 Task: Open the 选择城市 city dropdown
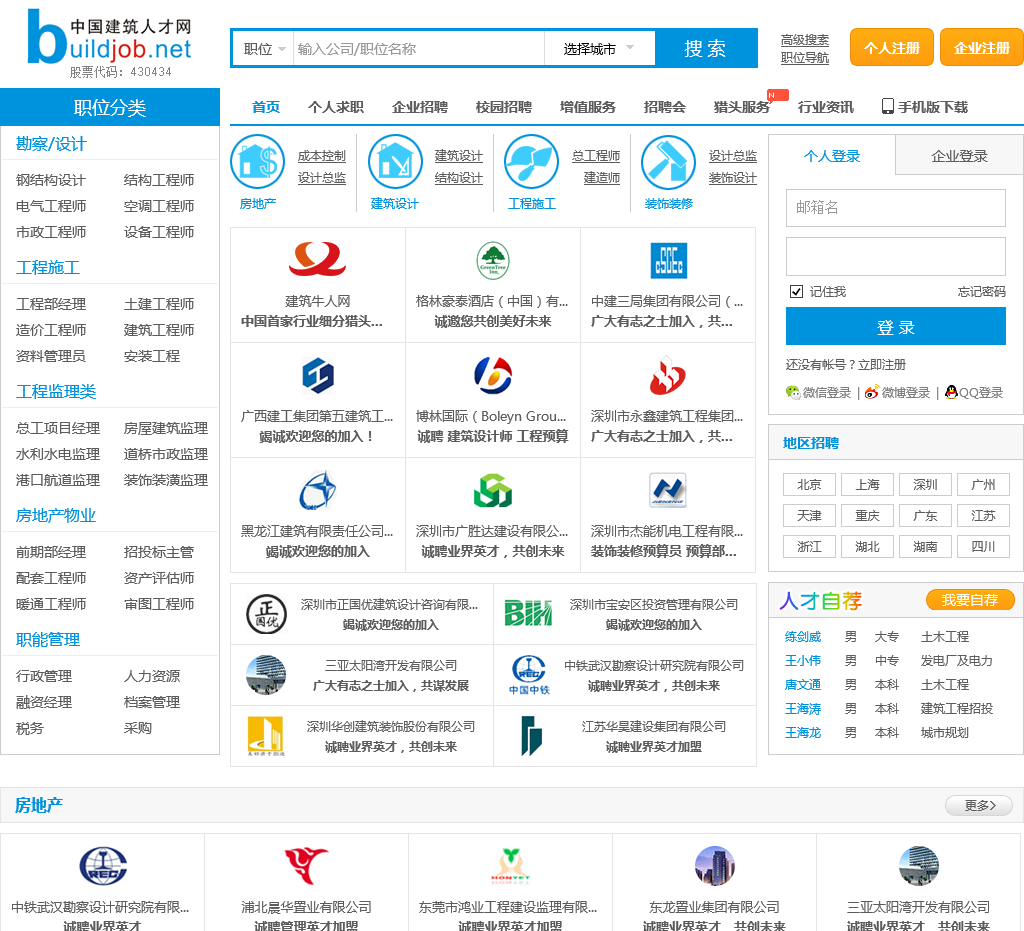tap(599, 49)
